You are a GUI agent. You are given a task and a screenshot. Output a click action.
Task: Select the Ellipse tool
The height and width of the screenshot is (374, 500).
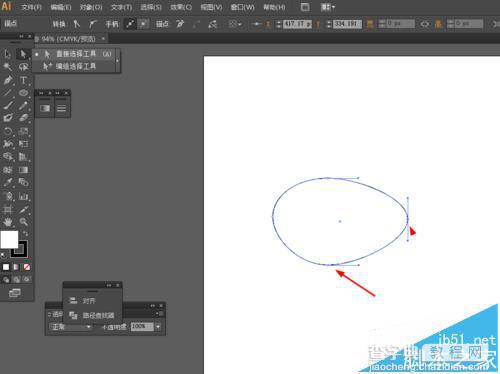(23, 93)
